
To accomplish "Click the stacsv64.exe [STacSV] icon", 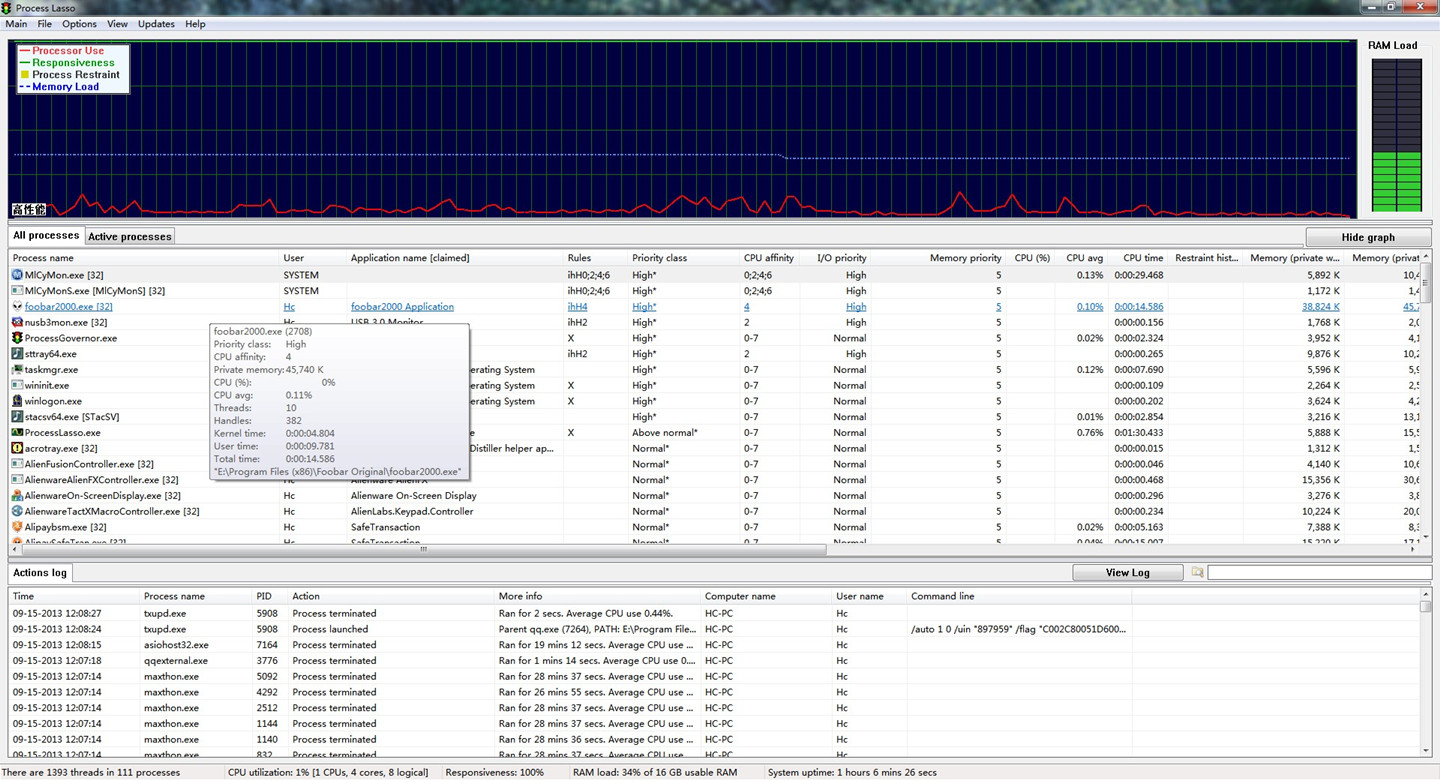I will coord(17,417).
